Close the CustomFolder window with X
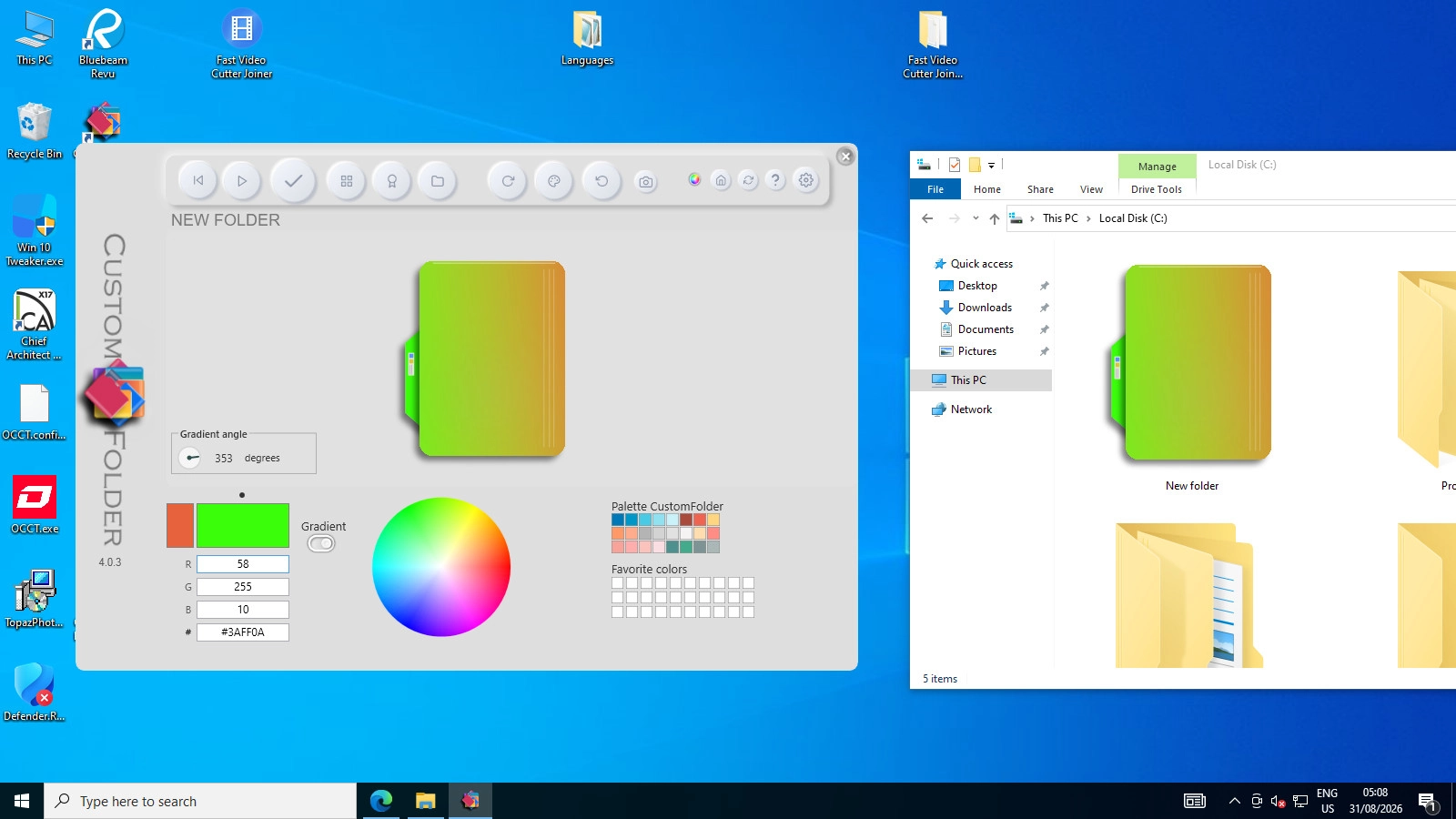Viewport: 1456px width, 819px height. [x=845, y=157]
